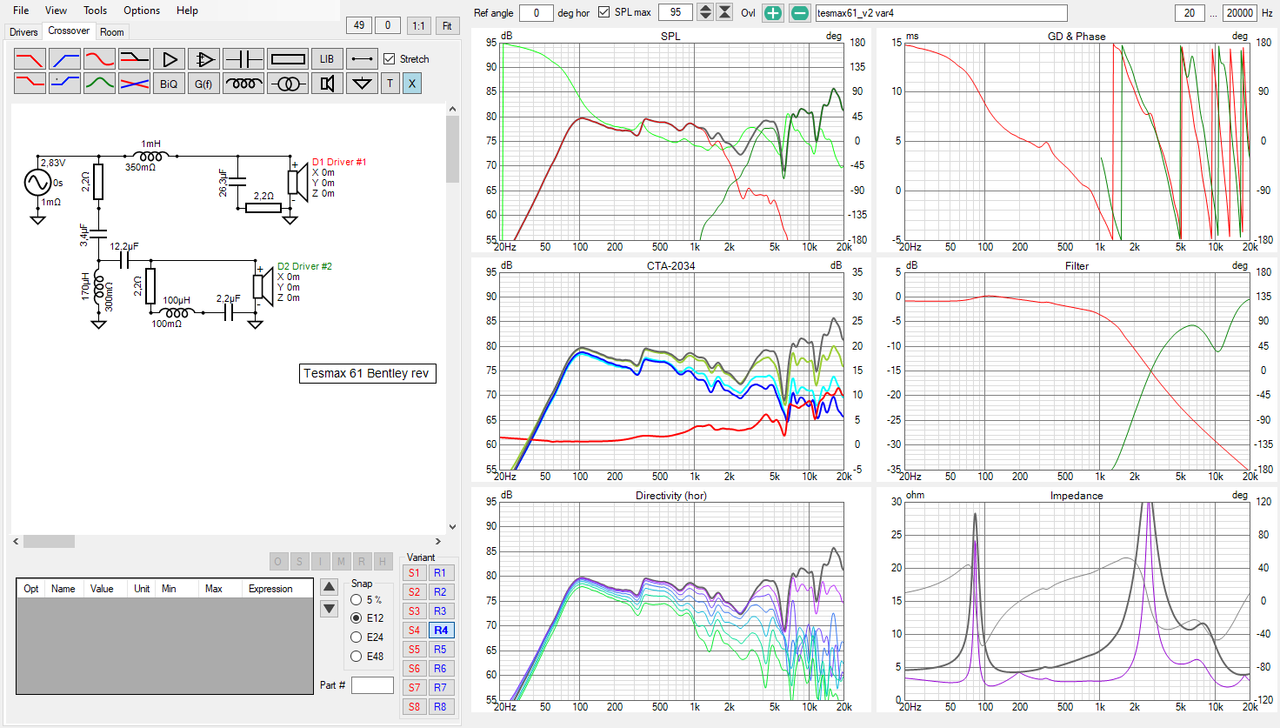This screenshot has width=1280, height=728.
Task: Open the Tools menu
Action: click(x=95, y=10)
